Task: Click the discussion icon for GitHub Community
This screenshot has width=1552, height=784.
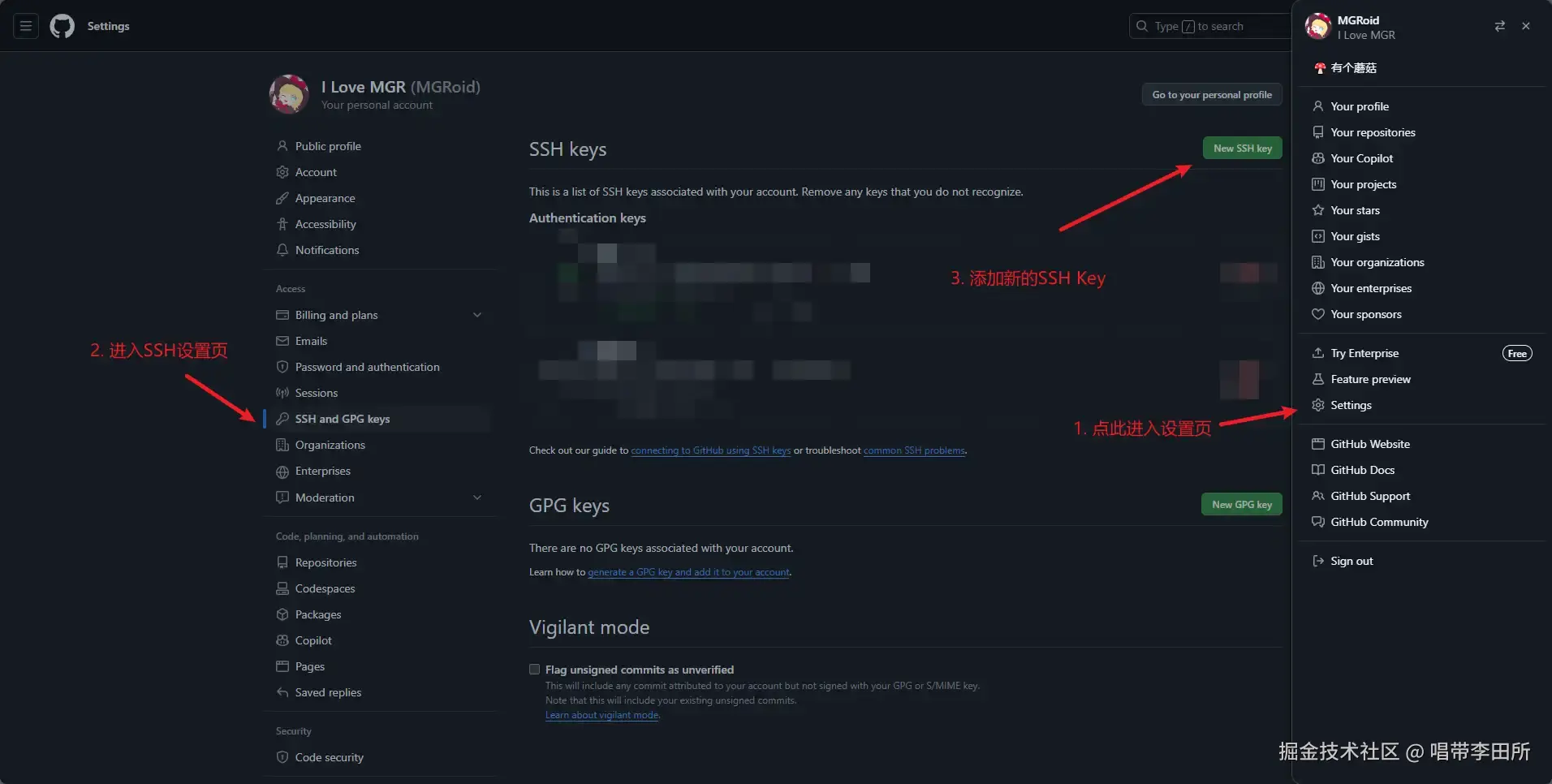Action: (1318, 522)
